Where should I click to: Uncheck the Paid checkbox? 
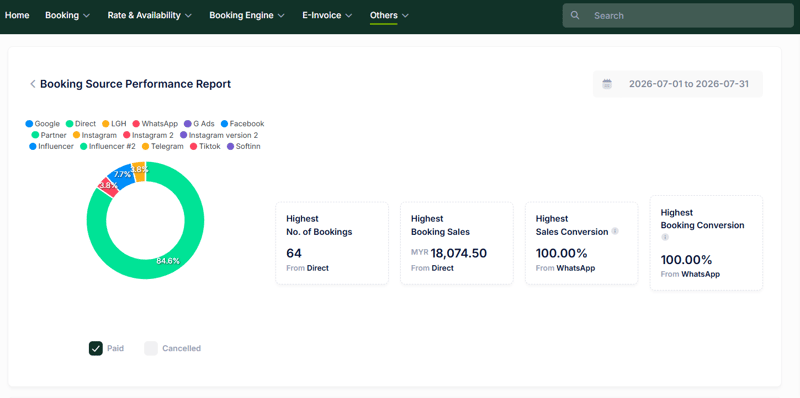coord(96,349)
